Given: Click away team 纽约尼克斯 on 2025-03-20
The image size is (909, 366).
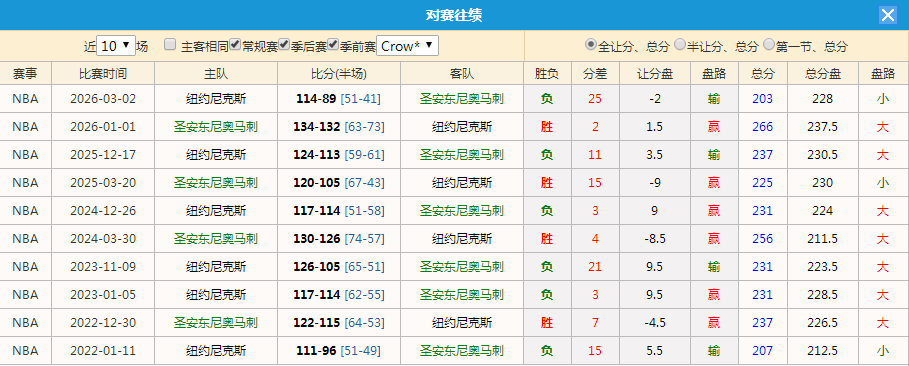Looking at the screenshot, I should [x=462, y=183].
